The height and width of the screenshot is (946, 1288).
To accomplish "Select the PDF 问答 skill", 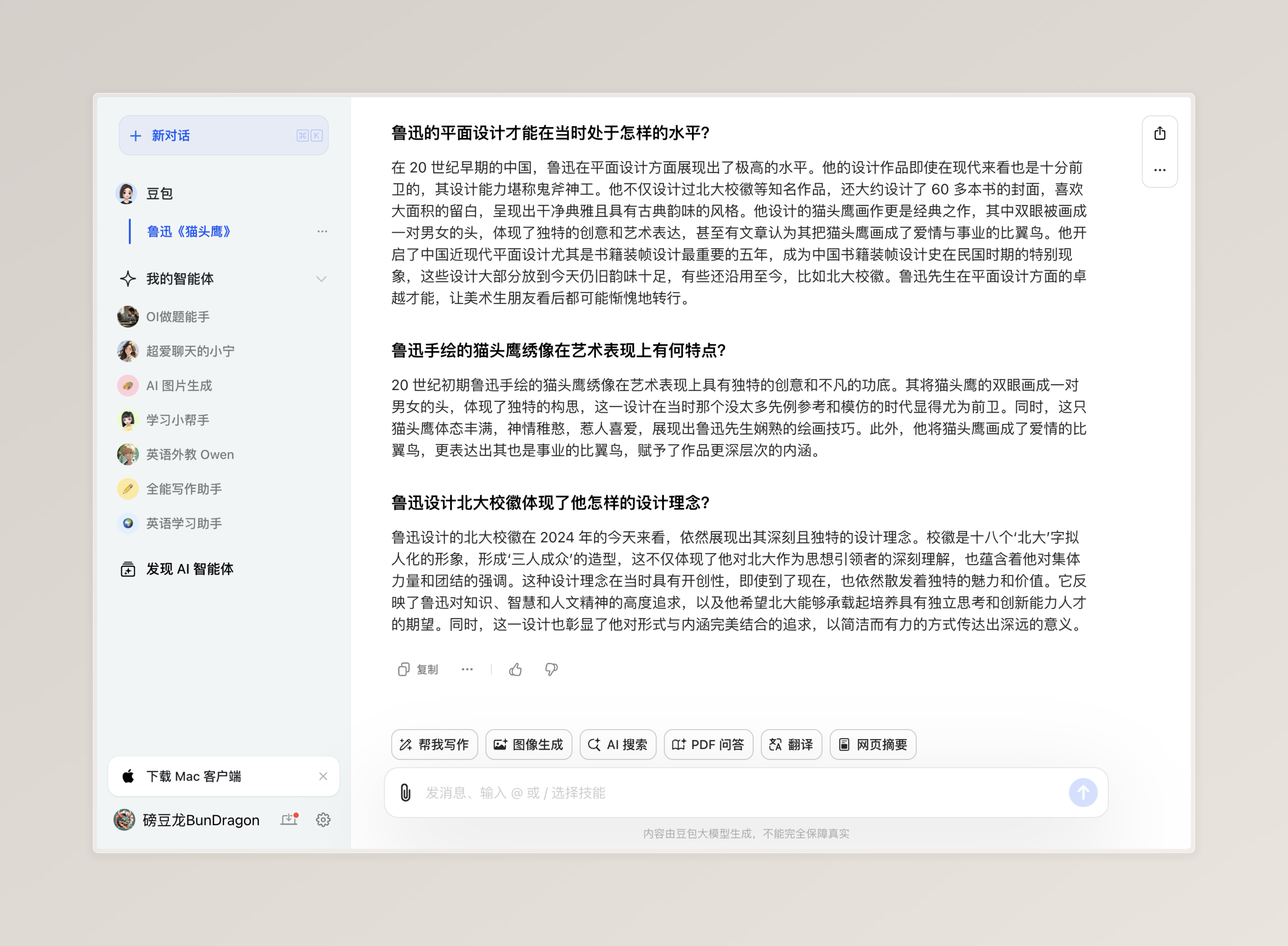I will click(x=709, y=744).
